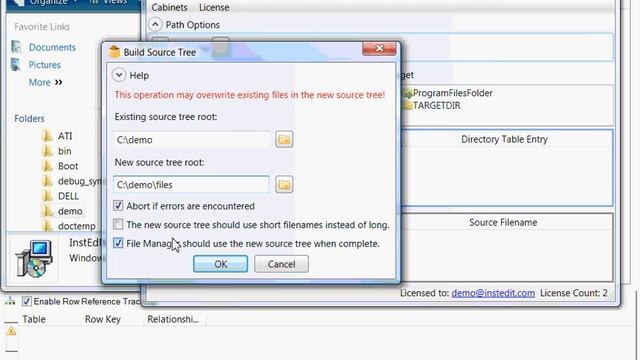The width and height of the screenshot is (640, 360).
Task: Open the Cabinets menu
Action: [x=169, y=7]
